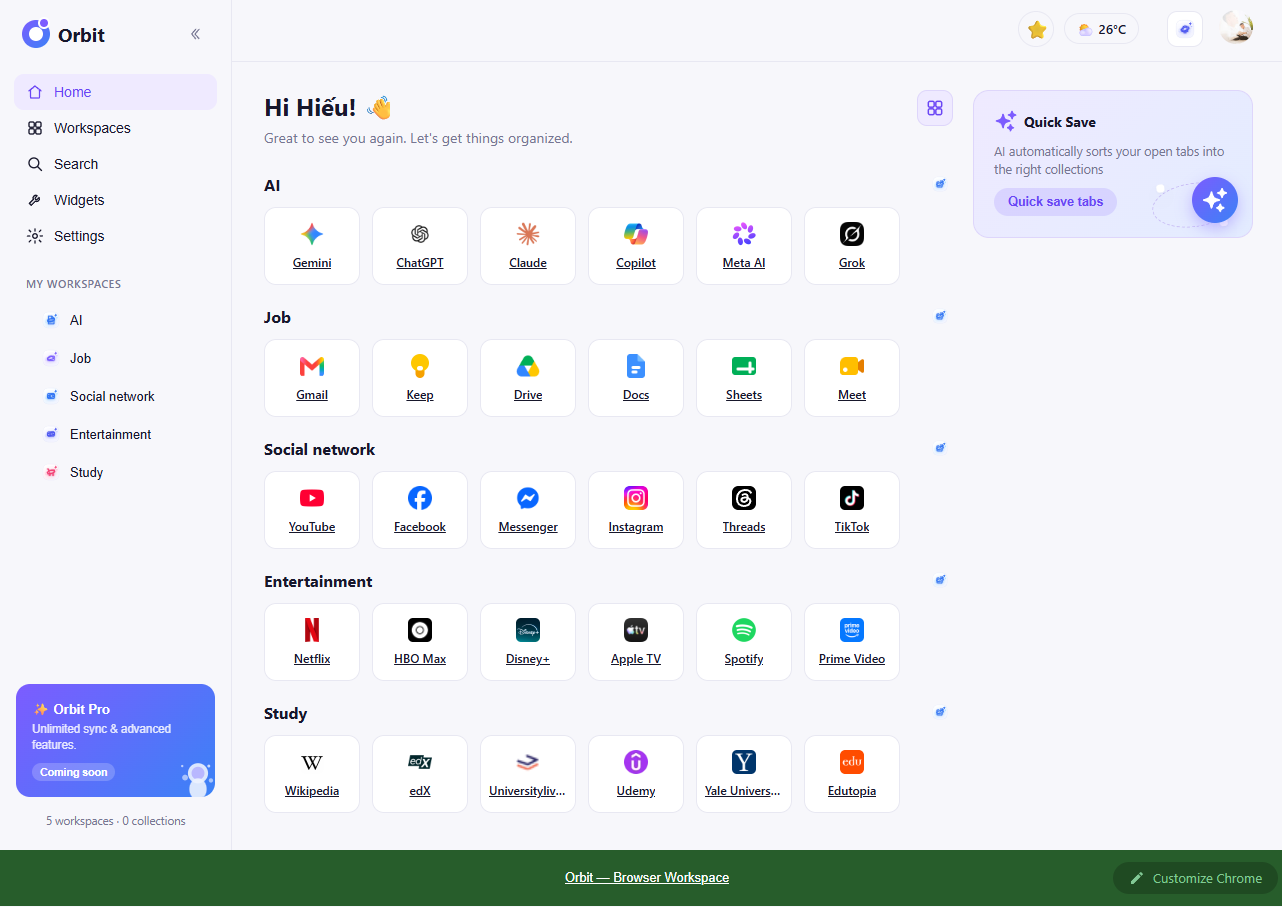Click planet icon beside Social network heading
Screen dimensions: 1282x907
tap(940, 448)
